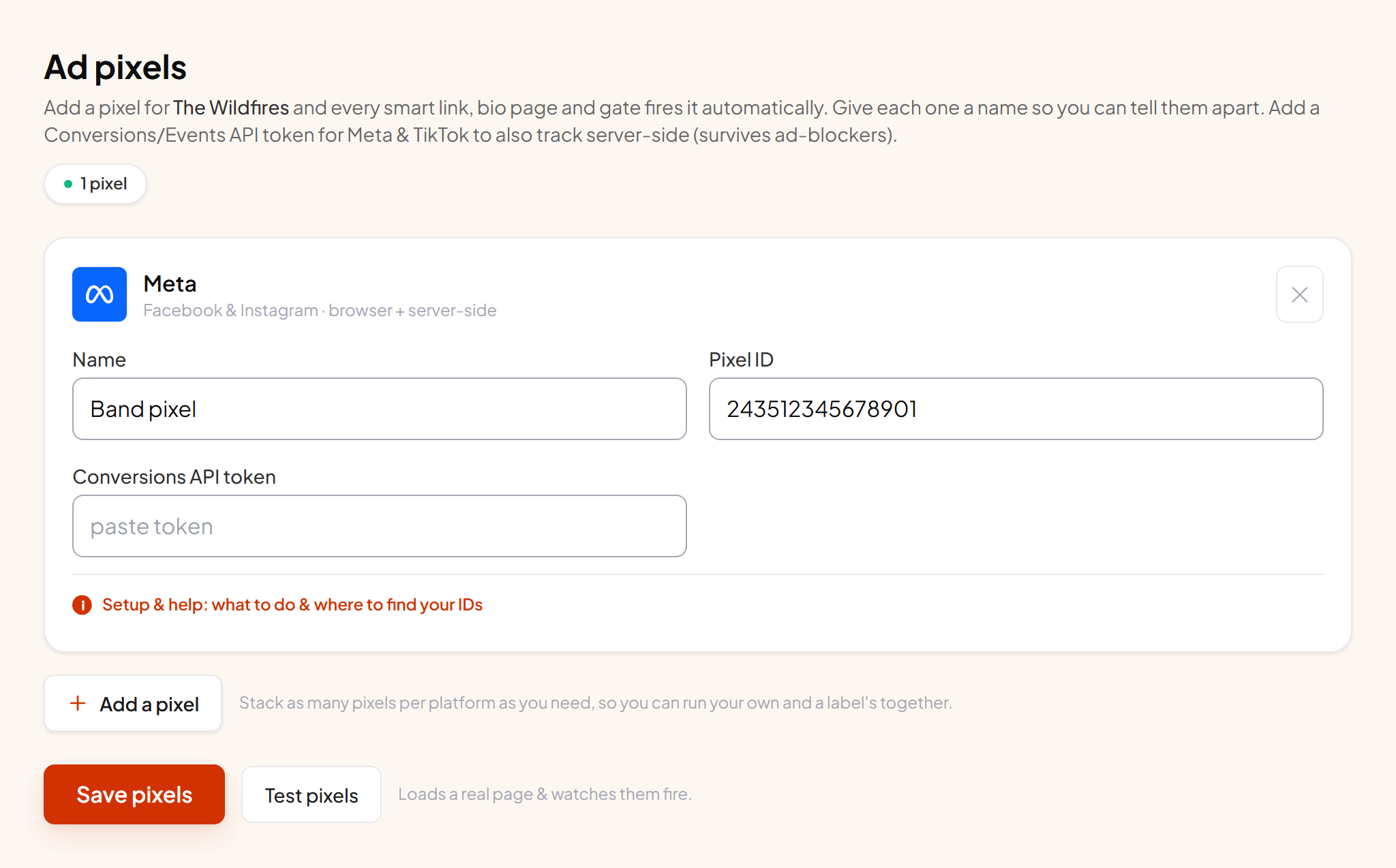Click the Conversions API token label
This screenshot has width=1396, height=868.
[x=174, y=477]
